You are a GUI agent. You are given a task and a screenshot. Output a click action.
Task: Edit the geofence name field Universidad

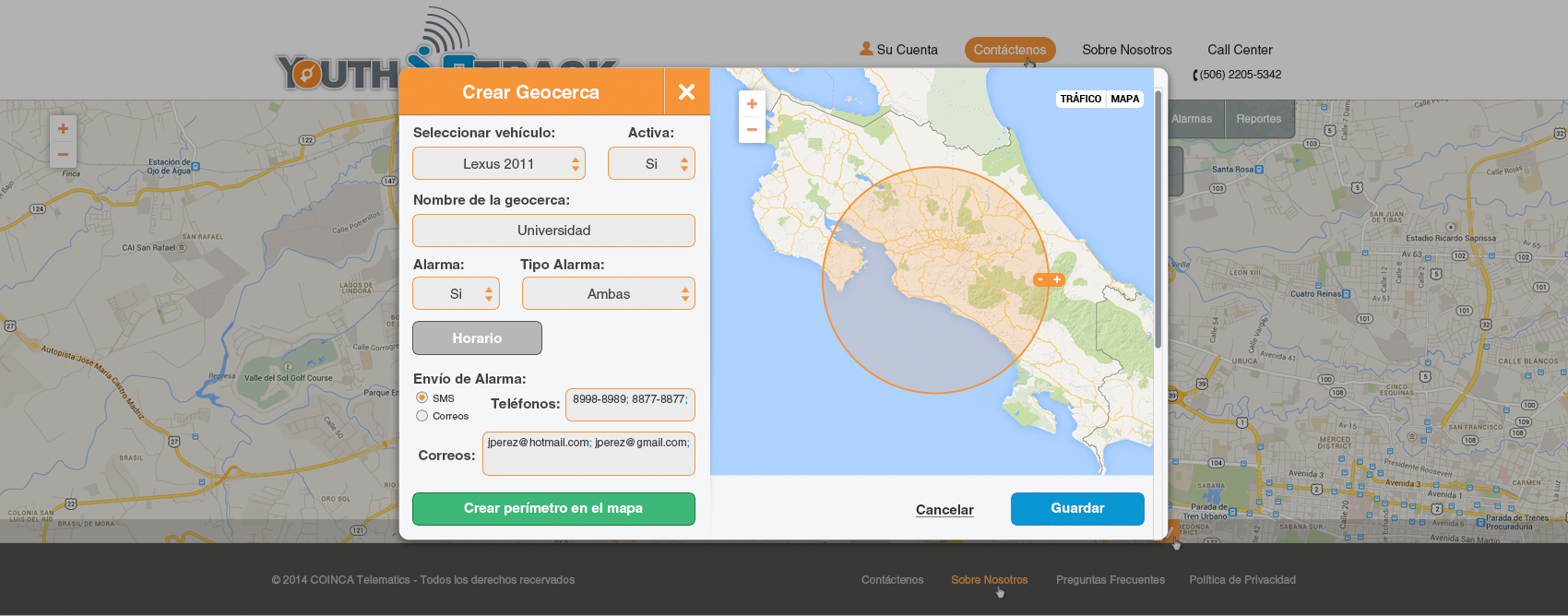click(553, 231)
